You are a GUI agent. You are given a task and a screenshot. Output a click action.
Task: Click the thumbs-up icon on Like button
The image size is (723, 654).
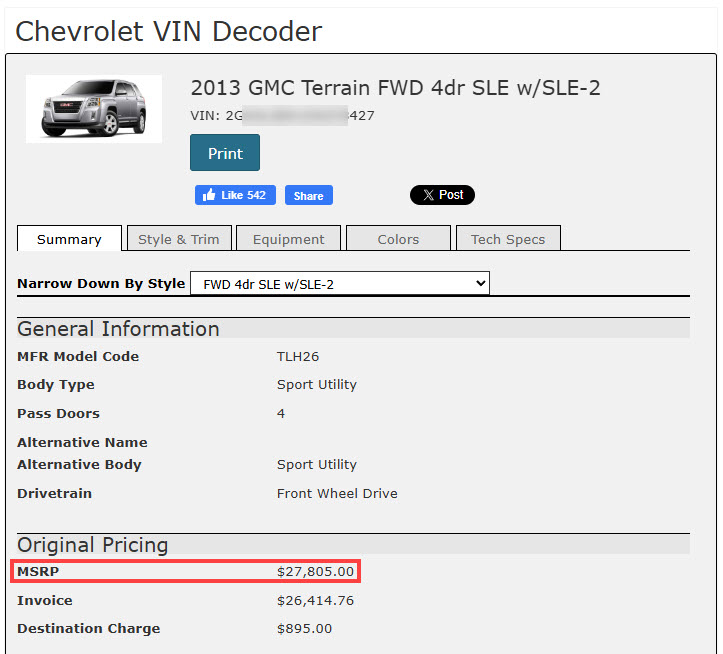(209, 195)
